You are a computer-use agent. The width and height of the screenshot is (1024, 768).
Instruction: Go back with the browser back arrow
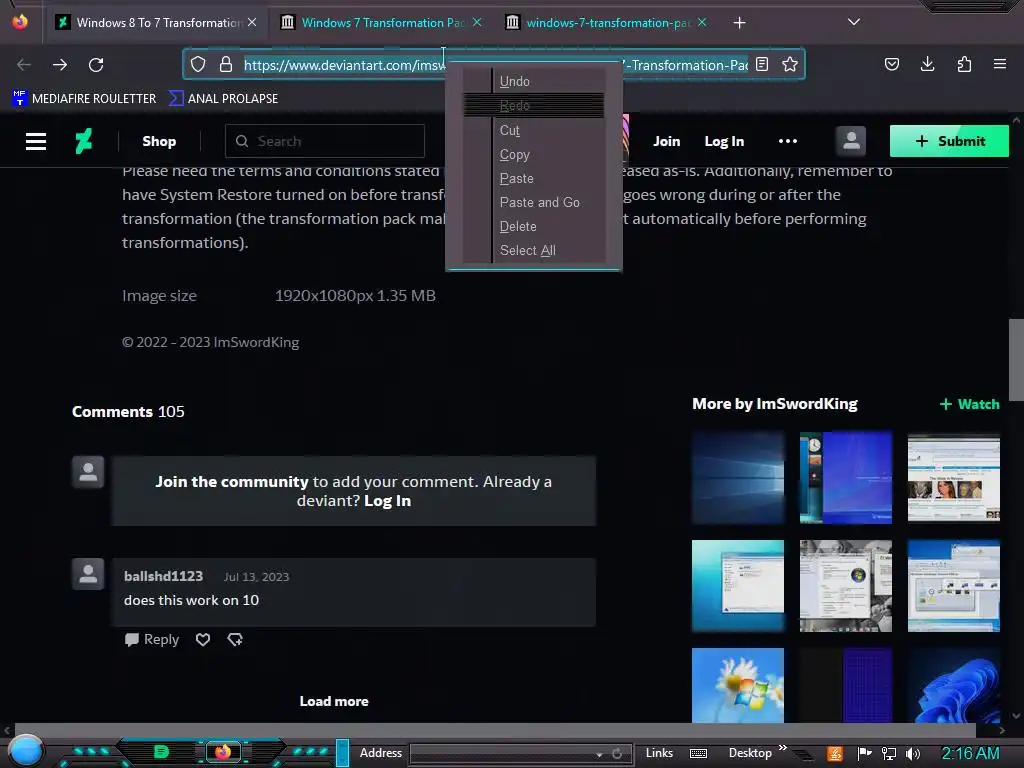[24, 65]
